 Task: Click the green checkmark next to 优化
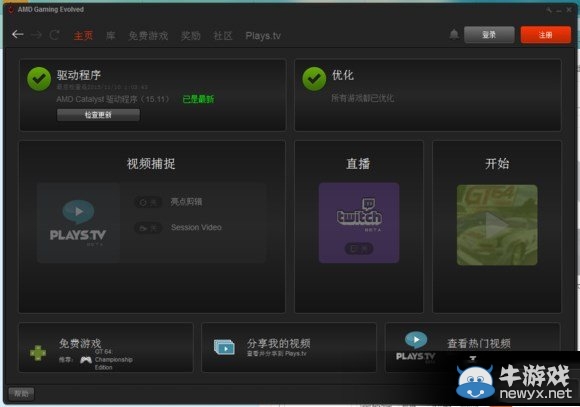314,79
